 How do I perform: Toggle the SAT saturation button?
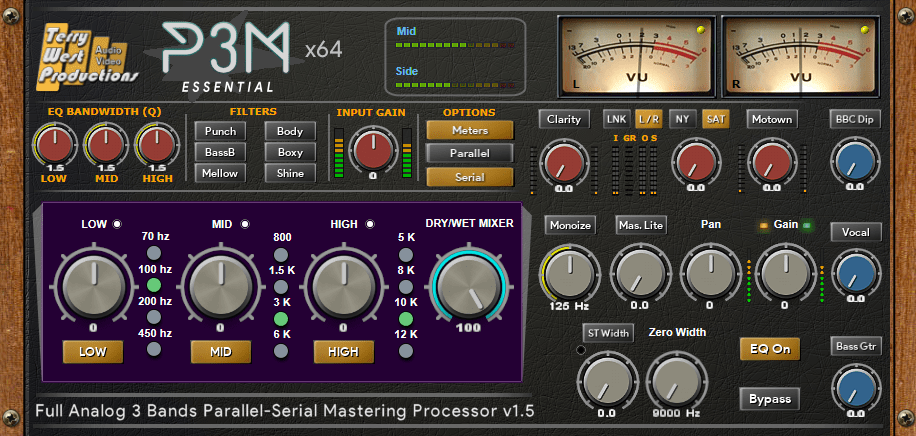point(716,119)
